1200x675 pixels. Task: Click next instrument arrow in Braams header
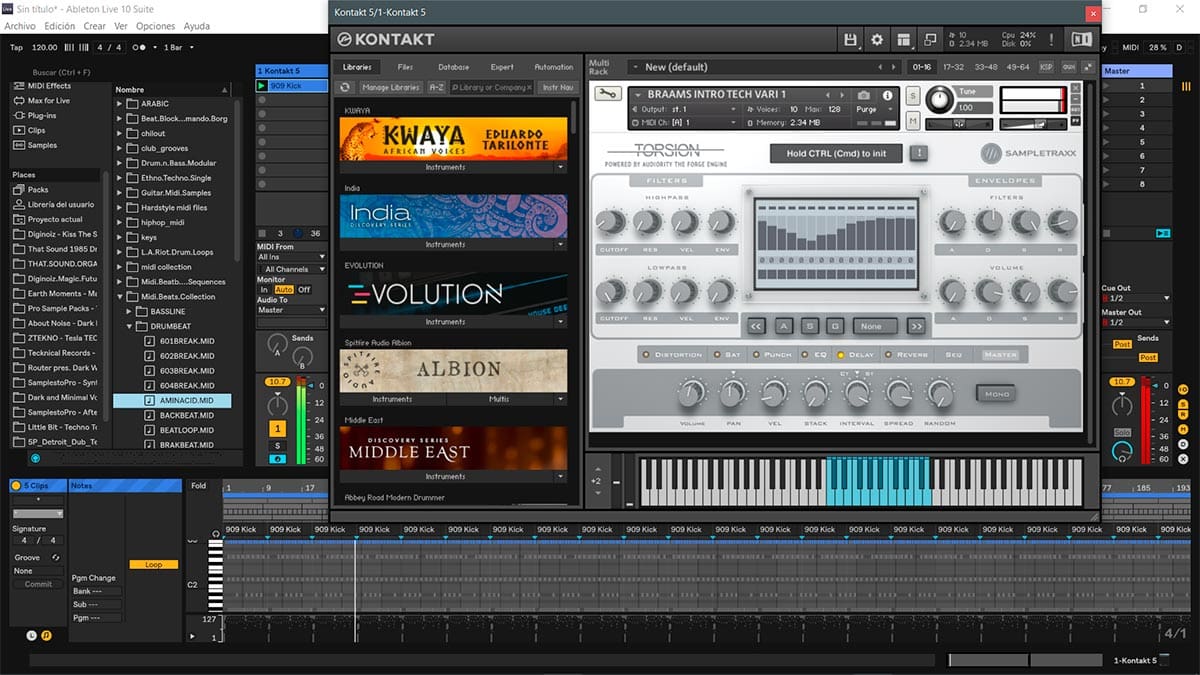[843, 95]
